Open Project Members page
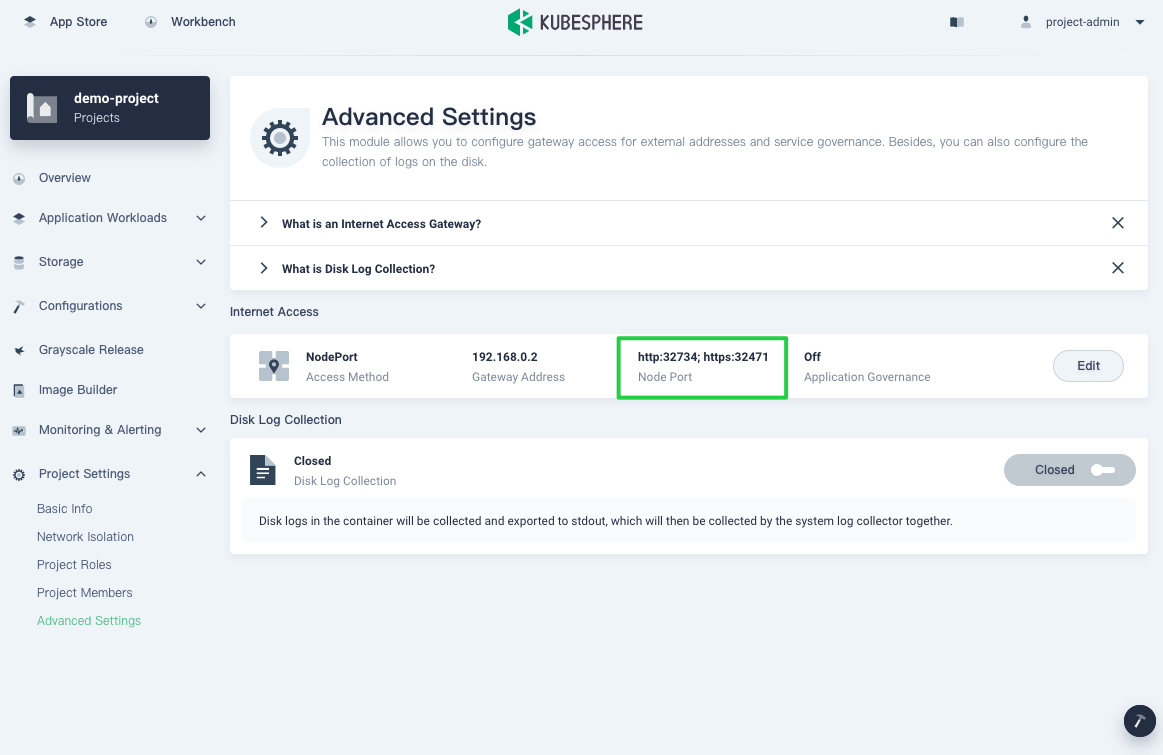 [85, 593]
